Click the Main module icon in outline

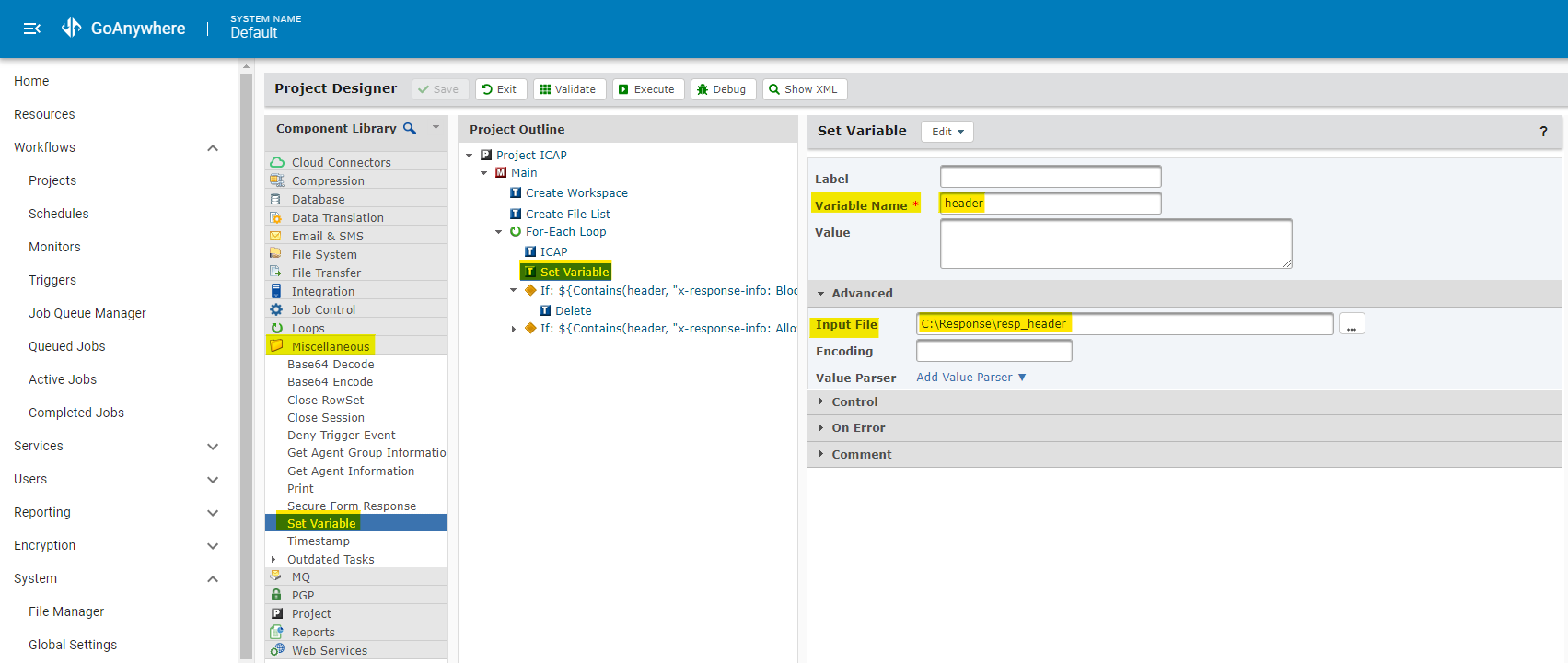coord(501,173)
